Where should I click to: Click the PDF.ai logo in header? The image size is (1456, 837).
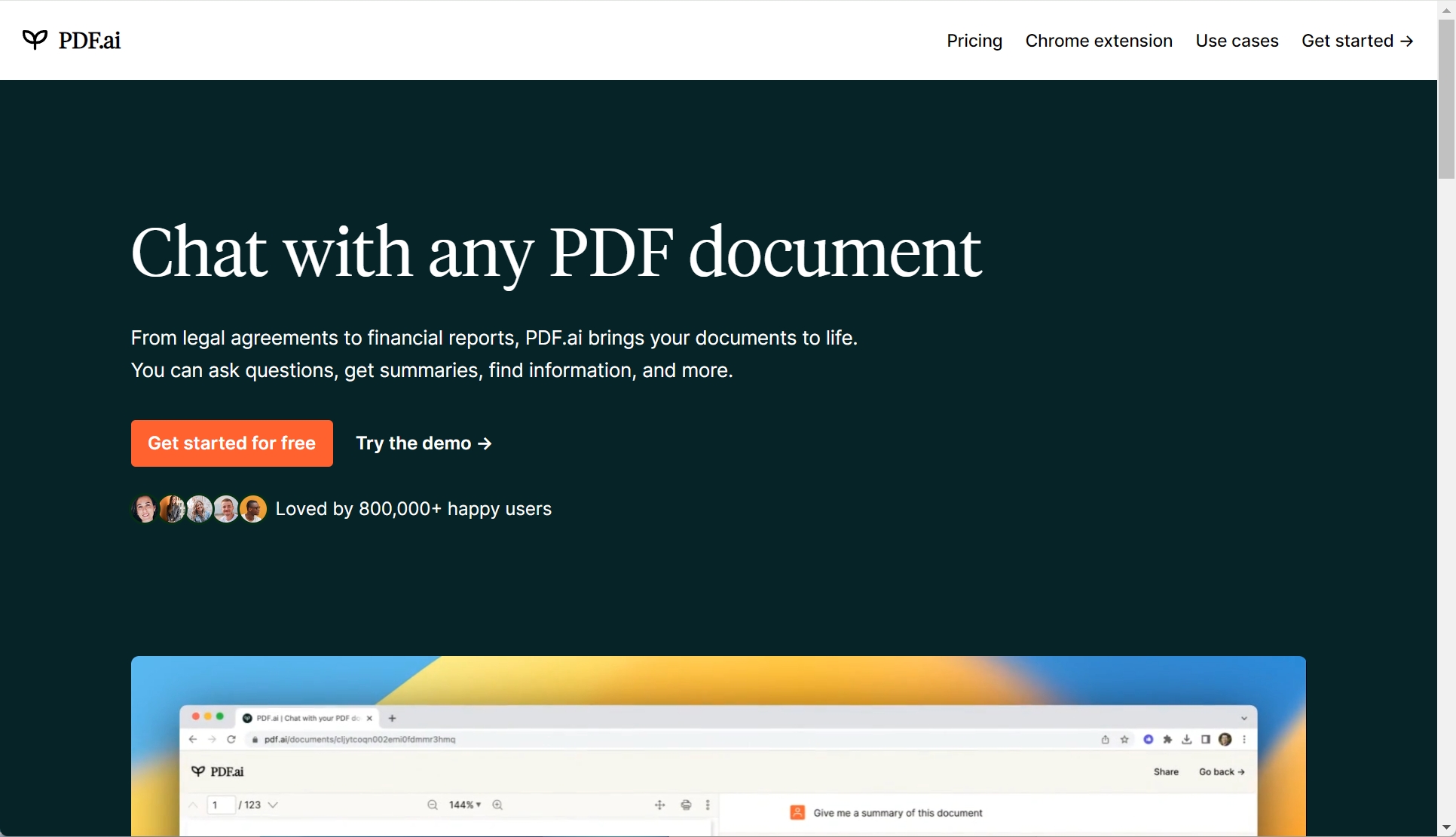(72, 40)
